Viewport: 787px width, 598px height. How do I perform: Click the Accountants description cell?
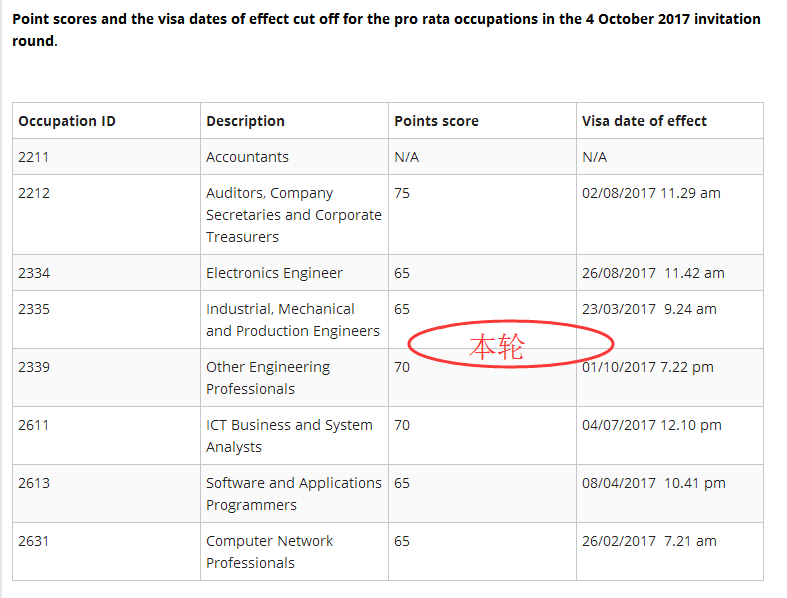coord(247,157)
